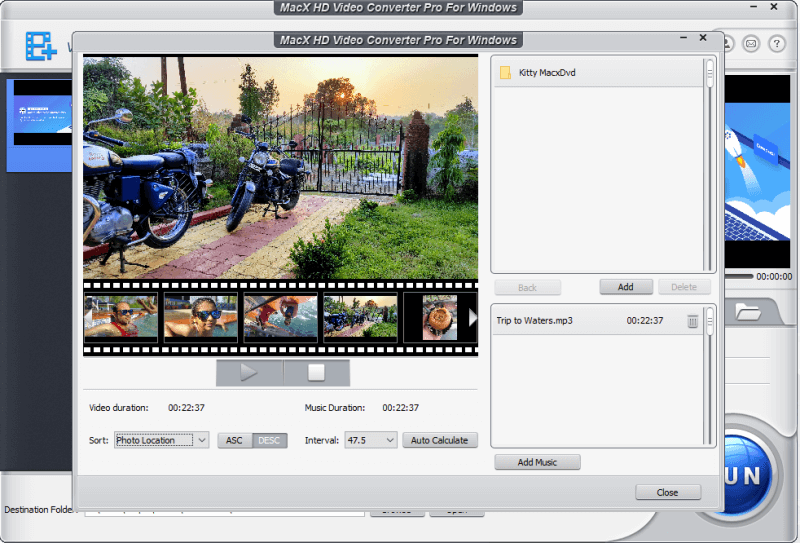Click the Add button under photo list
Screen dimensions: 800x543
pos(626,287)
